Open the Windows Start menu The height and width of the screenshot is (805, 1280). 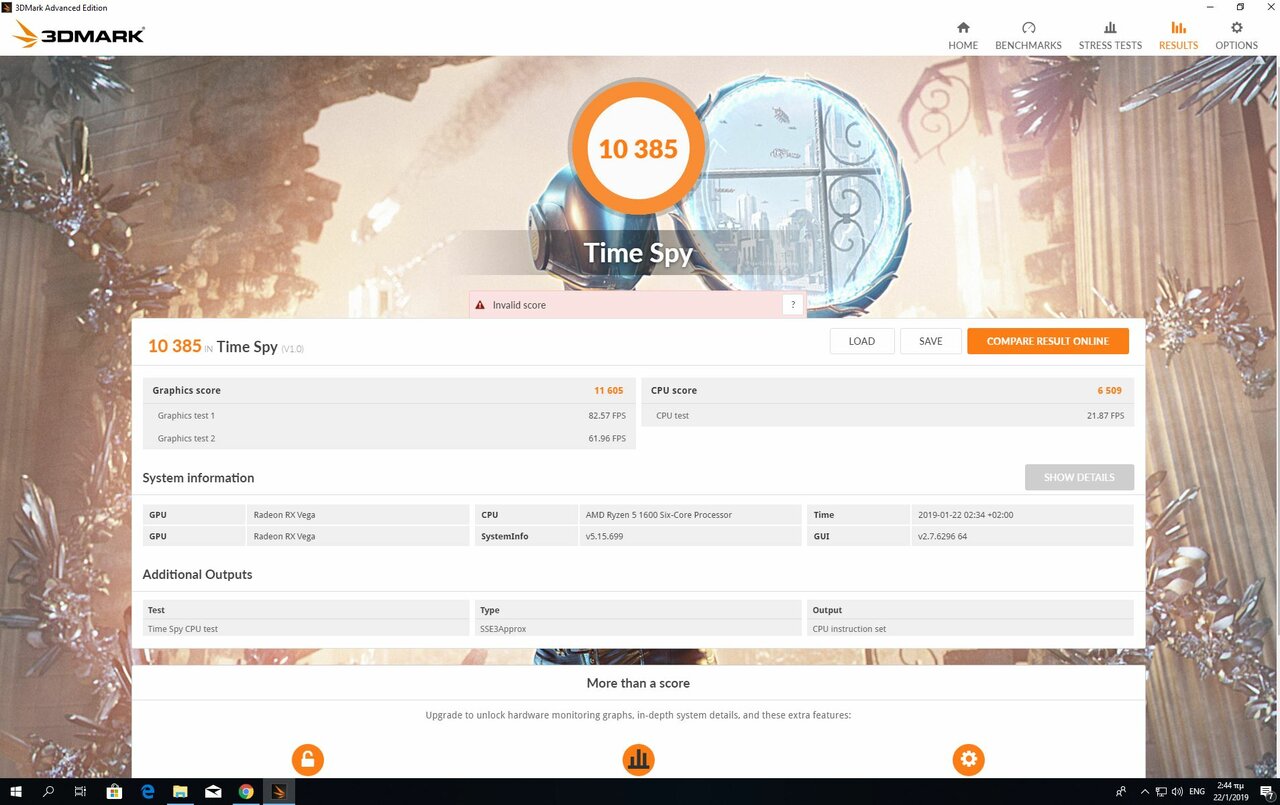(x=16, y=791)
